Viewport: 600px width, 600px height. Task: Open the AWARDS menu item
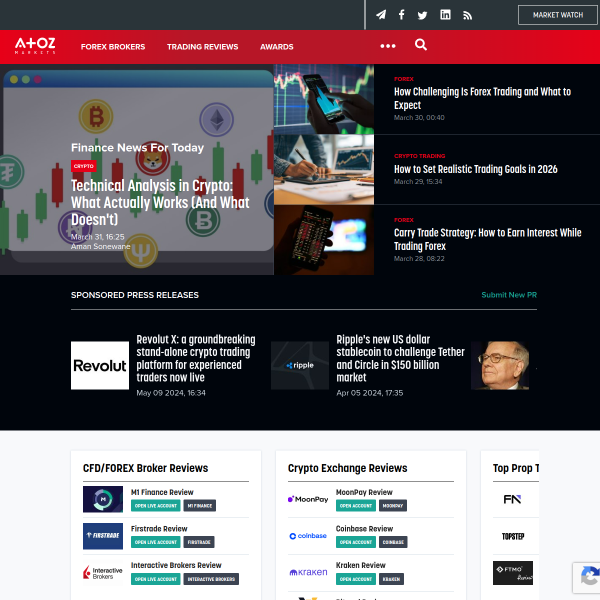(x=277, y=47)
